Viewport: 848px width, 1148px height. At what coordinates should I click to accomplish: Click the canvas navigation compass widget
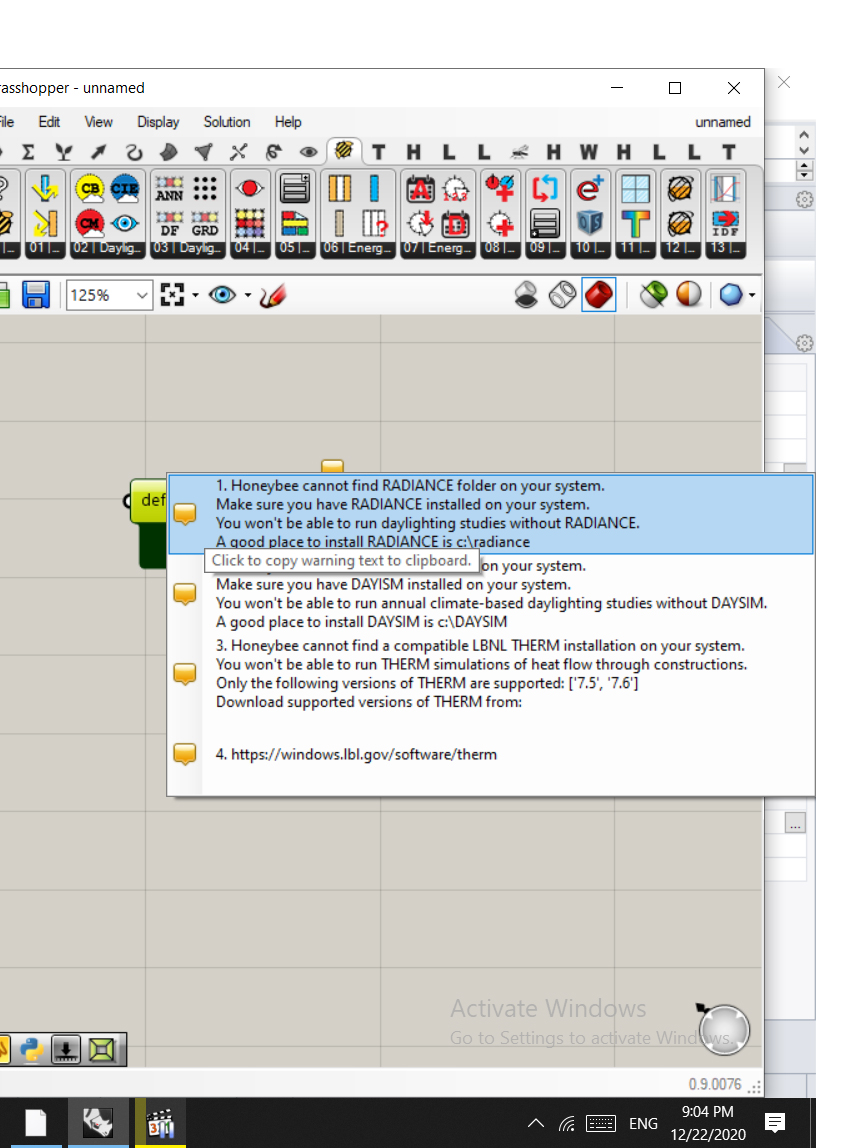(724, 1029)
